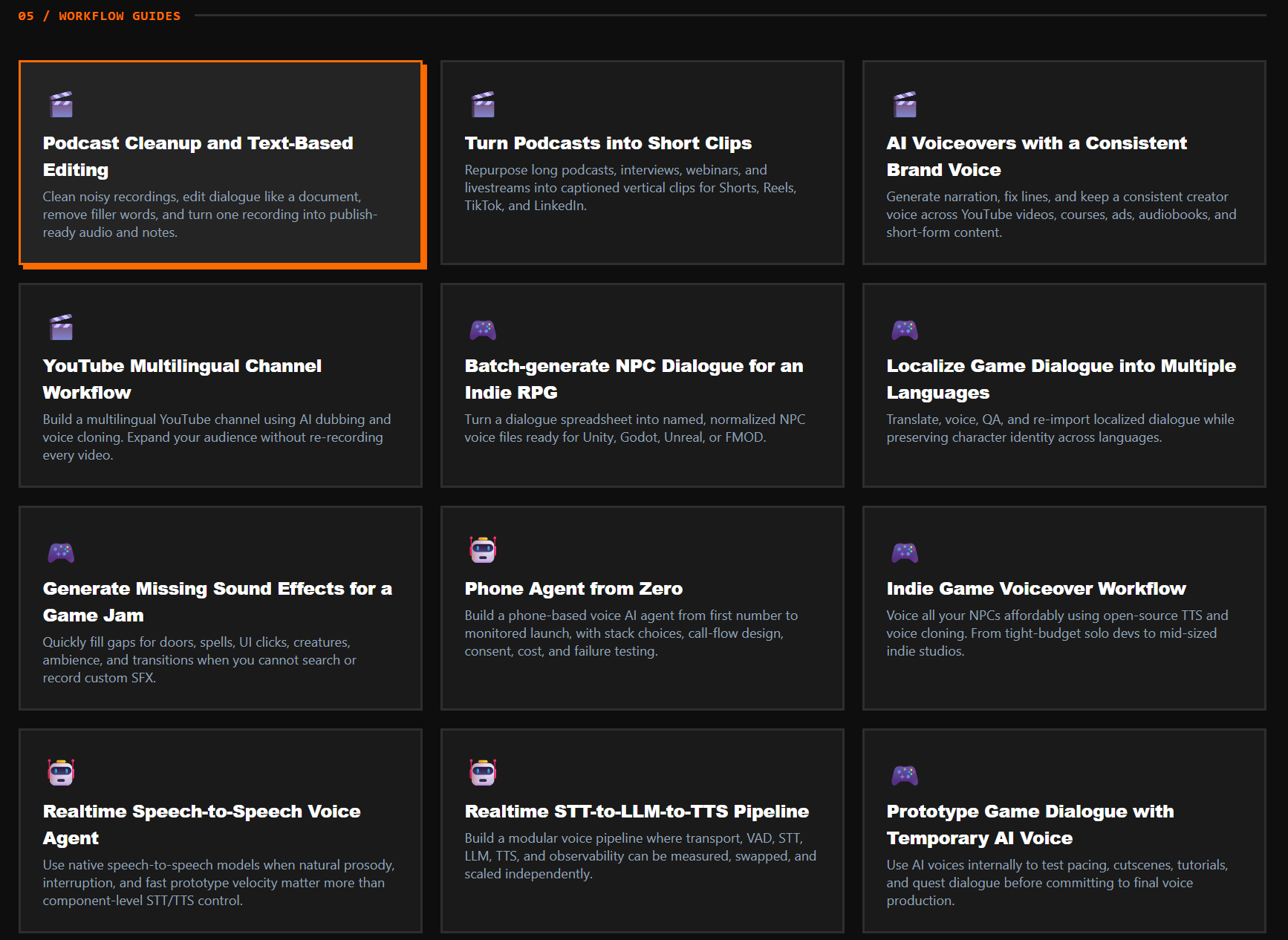Click description 'Quickly fill gaps for doors, spells, UI clicks'
This screenshot has width=1288, height=940.
pos(199,660)
